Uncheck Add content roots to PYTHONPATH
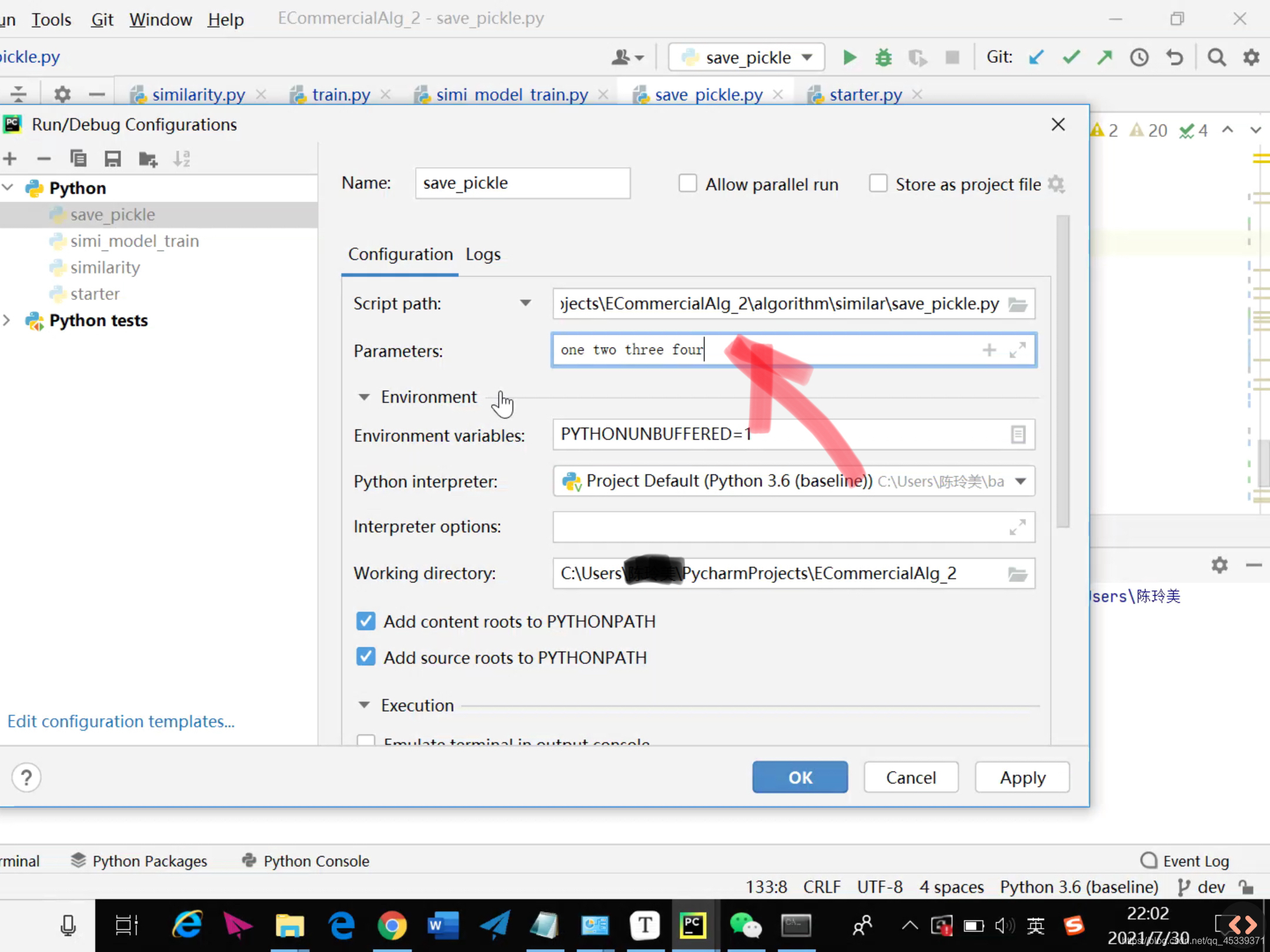1270x952 pixels. [366, 621]
